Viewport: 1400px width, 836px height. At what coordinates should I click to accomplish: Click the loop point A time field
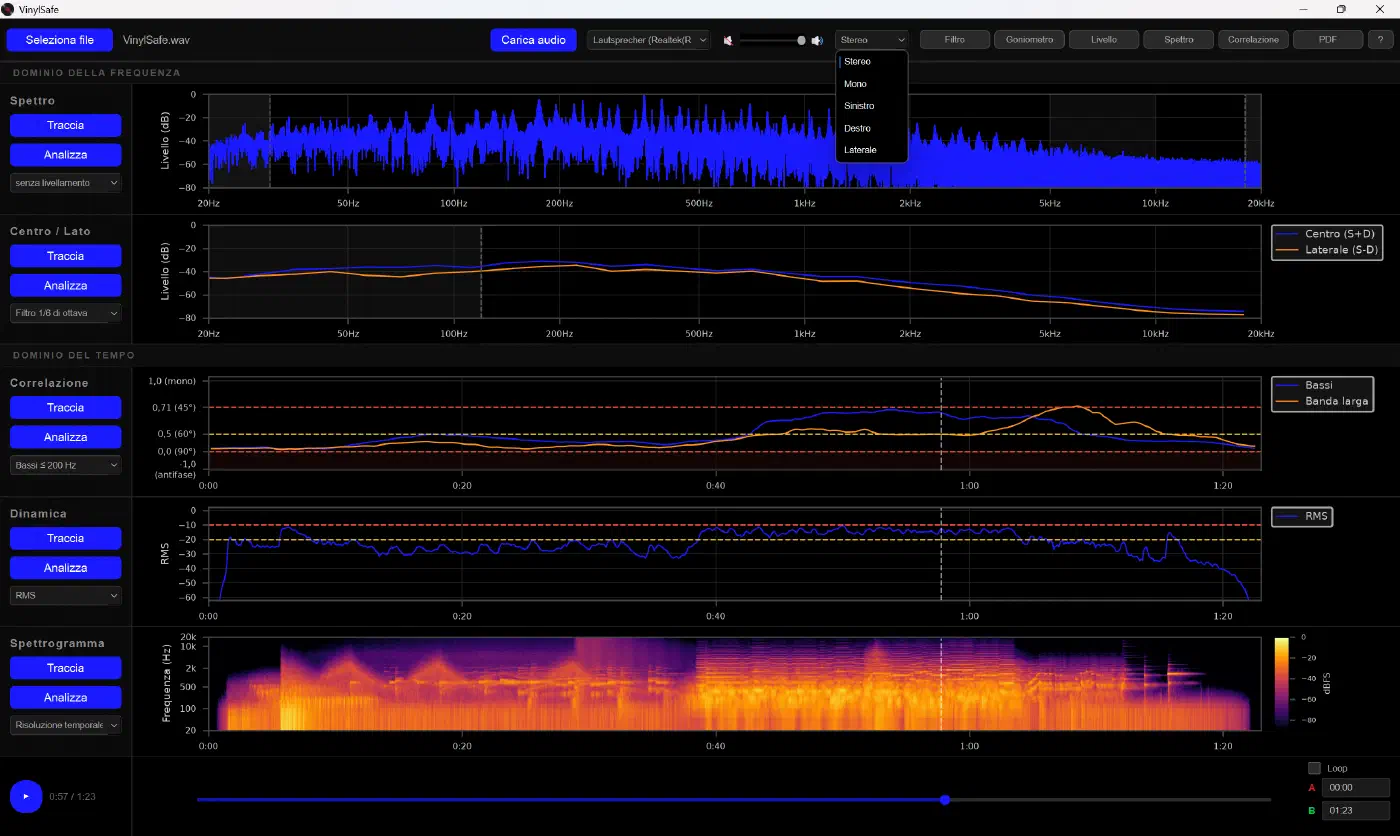[x=1356, y=788]
